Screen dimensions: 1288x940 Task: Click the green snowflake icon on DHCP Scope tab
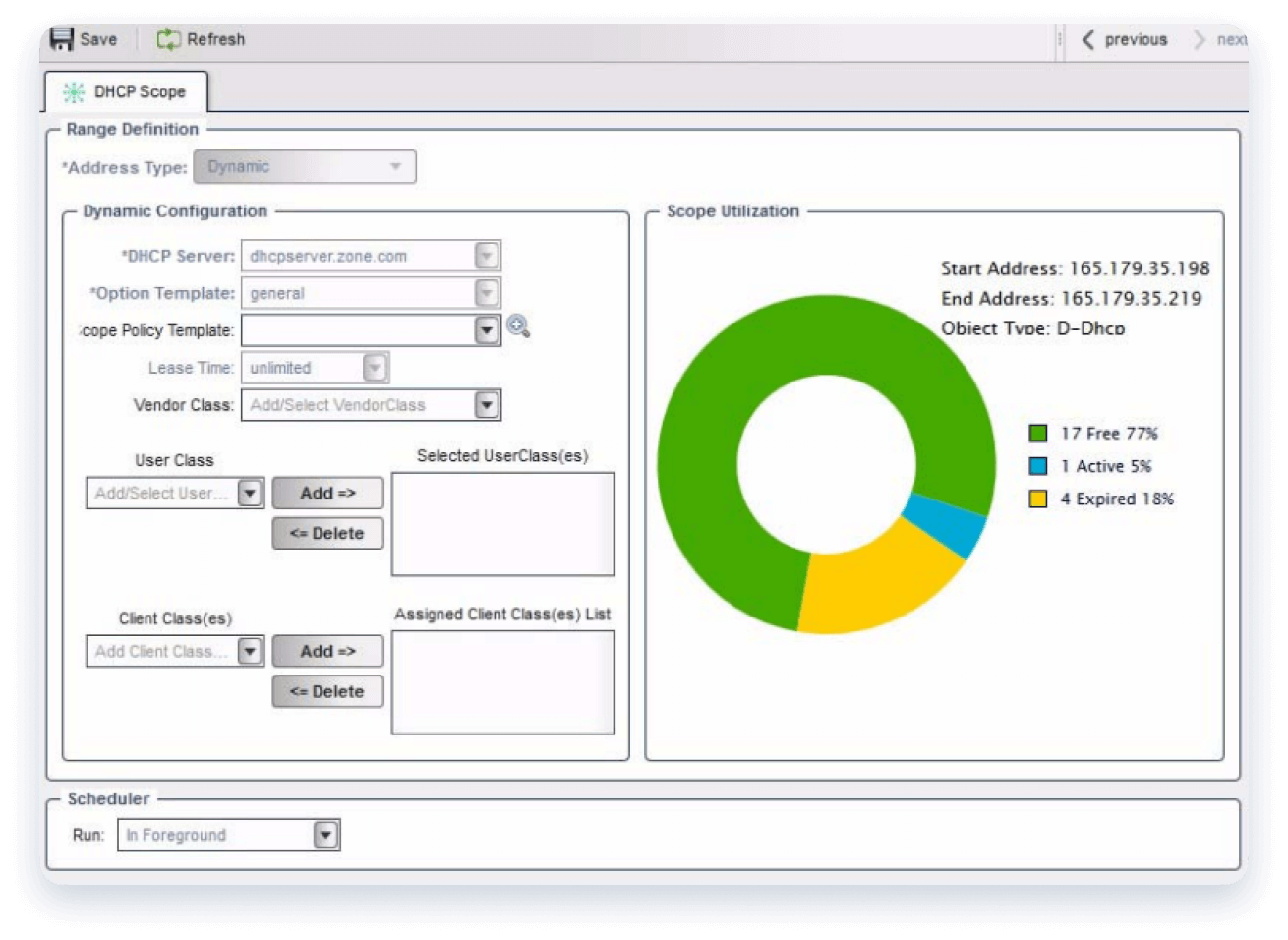coord(72,91)
